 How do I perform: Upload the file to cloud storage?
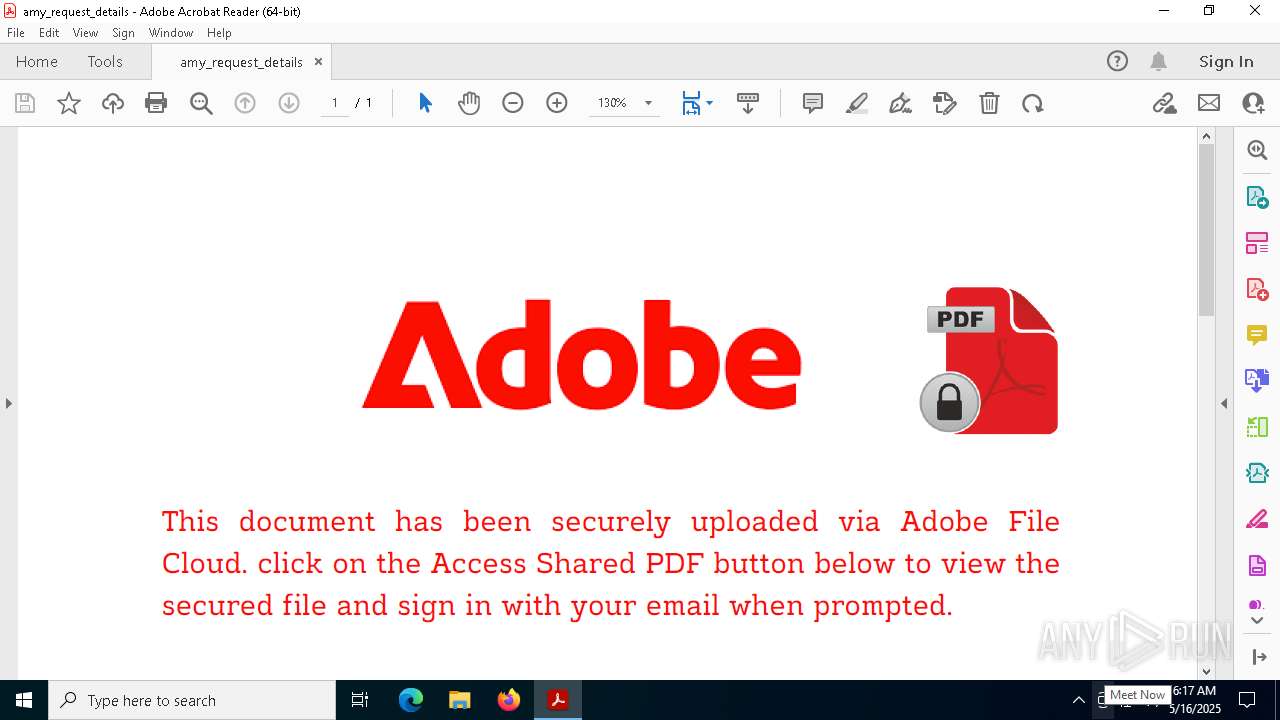click(x=113, y=103)
